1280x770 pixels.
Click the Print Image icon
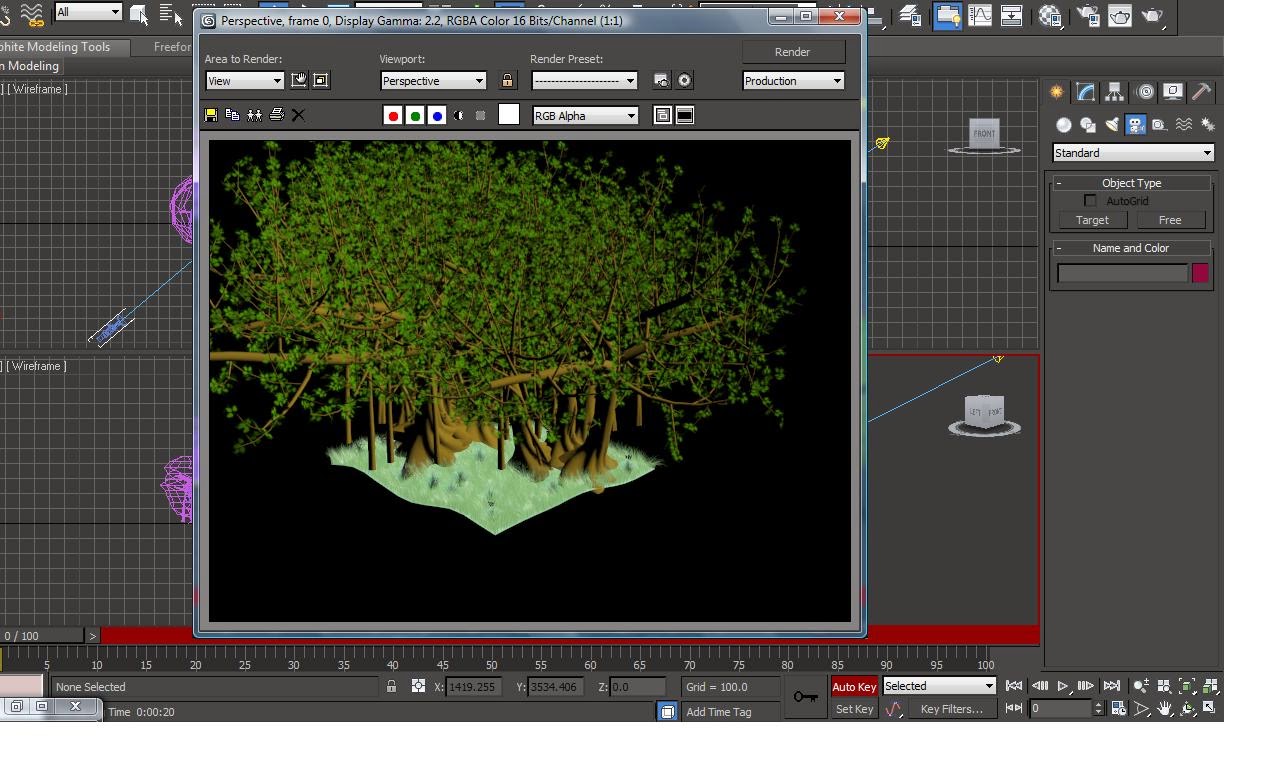point(277,115)
